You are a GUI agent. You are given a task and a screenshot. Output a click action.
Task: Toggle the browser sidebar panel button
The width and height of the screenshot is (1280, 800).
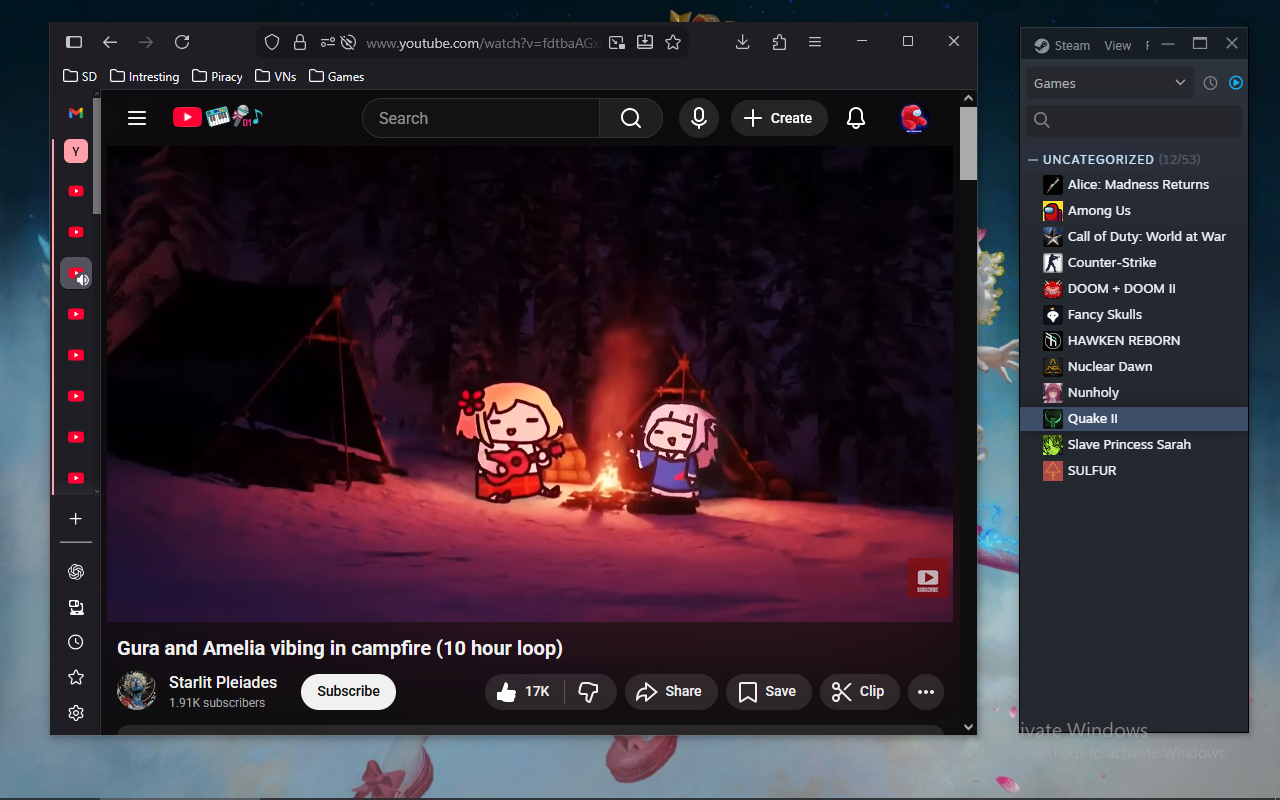click(x=74, y=42)
